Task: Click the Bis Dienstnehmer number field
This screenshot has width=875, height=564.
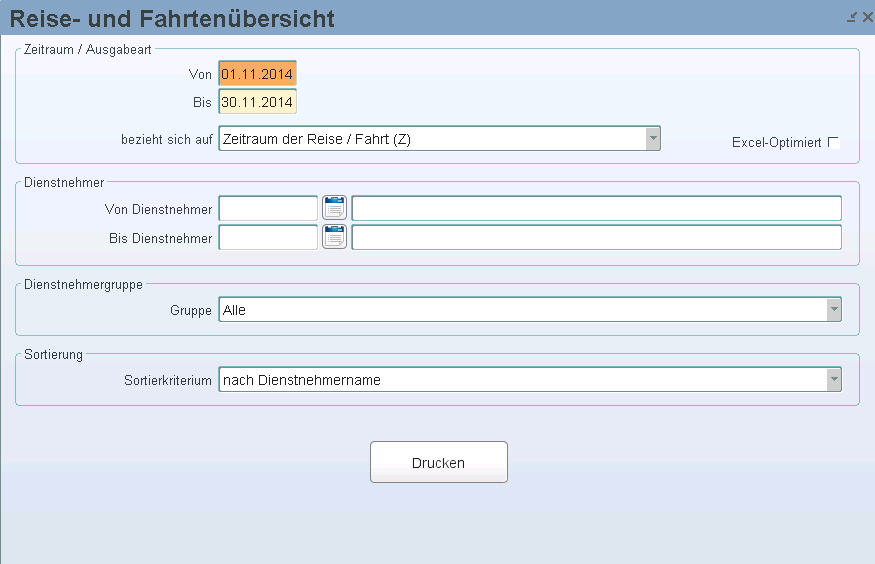Action: tap(268, 238)
